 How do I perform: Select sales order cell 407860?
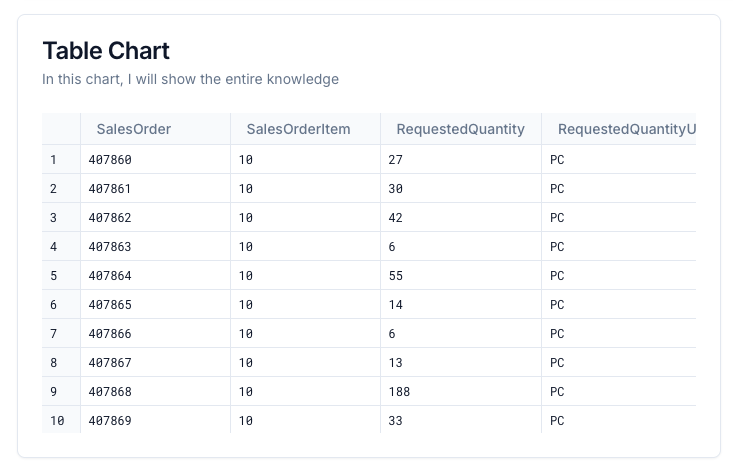tap(155, 159)
